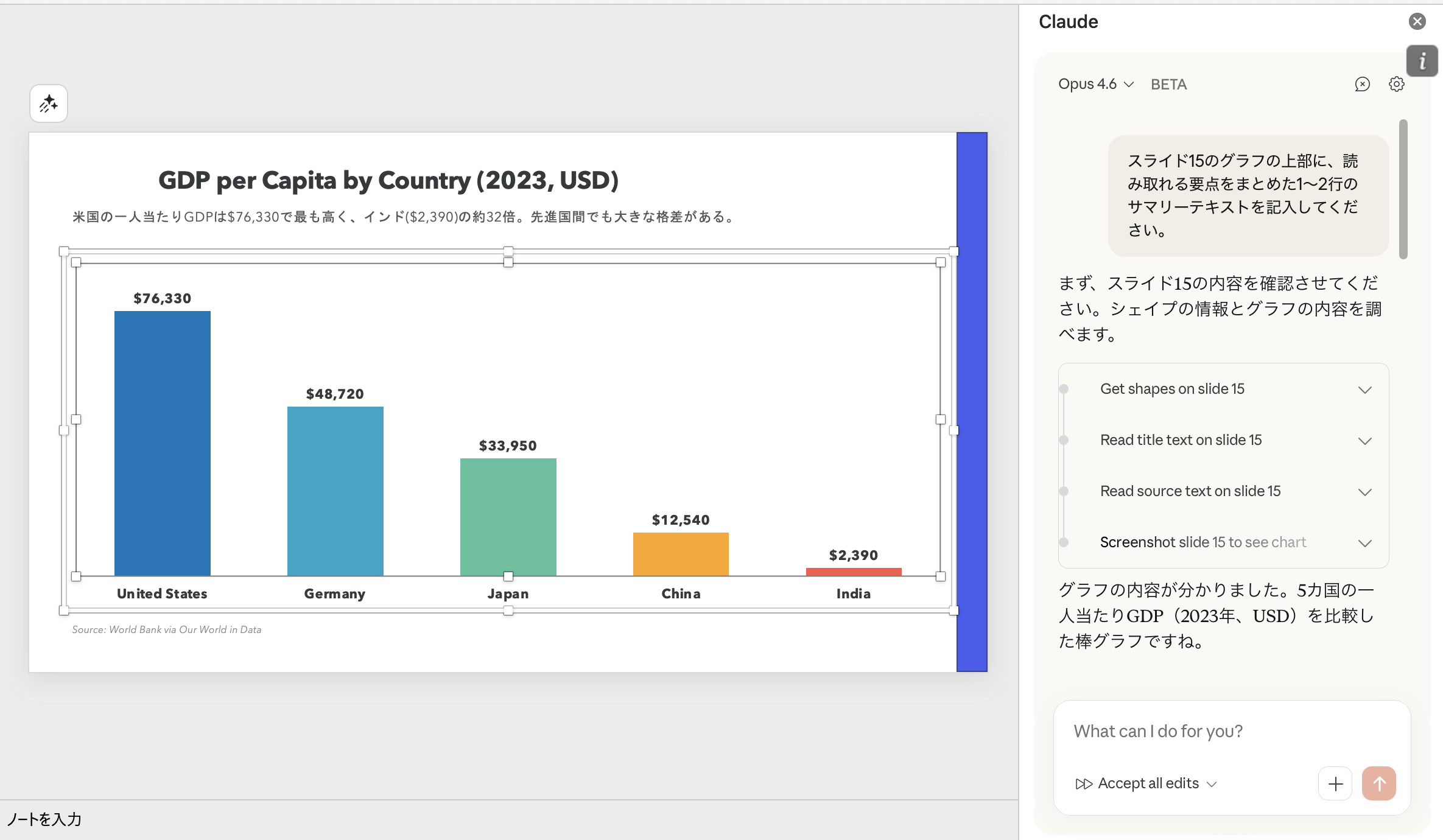
Task: Clear the conversation using the chat-x icon
Action: coord(1361,84)
